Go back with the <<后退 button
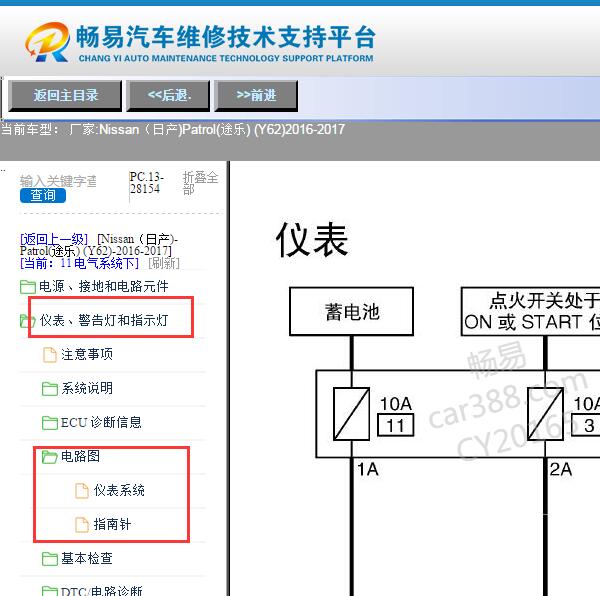600x596 pixels. coord(168,96)
